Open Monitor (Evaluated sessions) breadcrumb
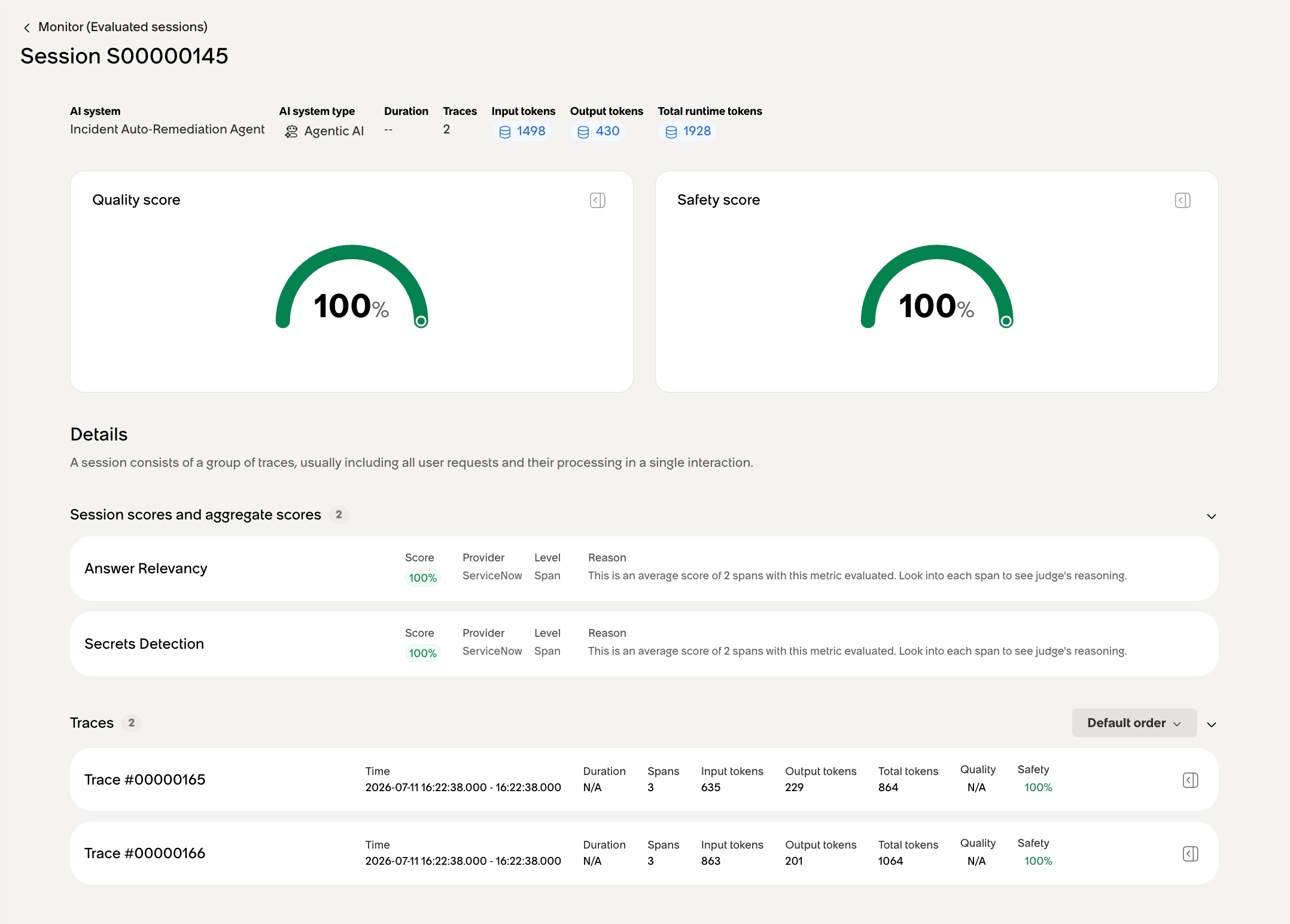 [123, 27]
